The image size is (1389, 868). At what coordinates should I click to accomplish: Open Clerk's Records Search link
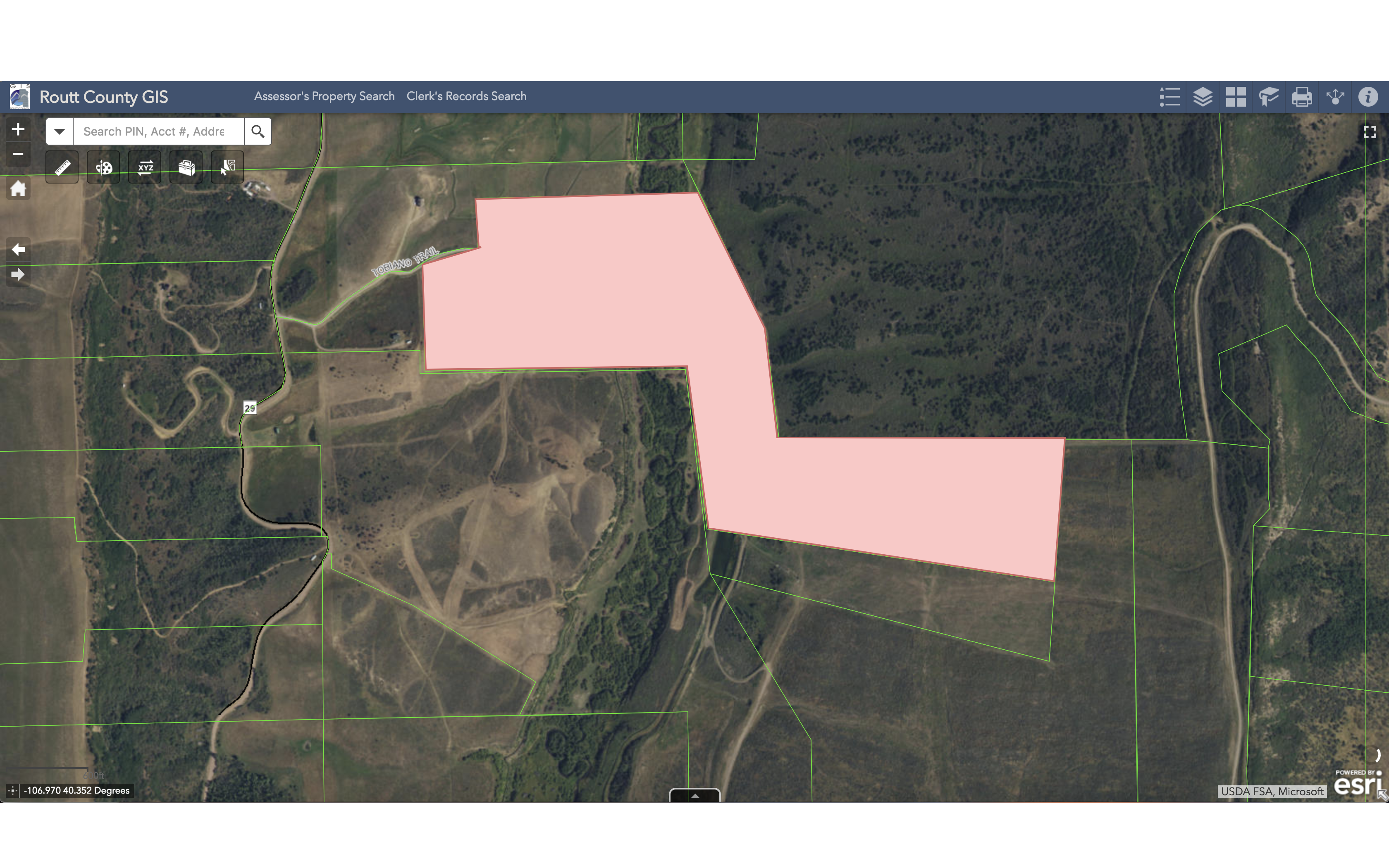[467, 96]
